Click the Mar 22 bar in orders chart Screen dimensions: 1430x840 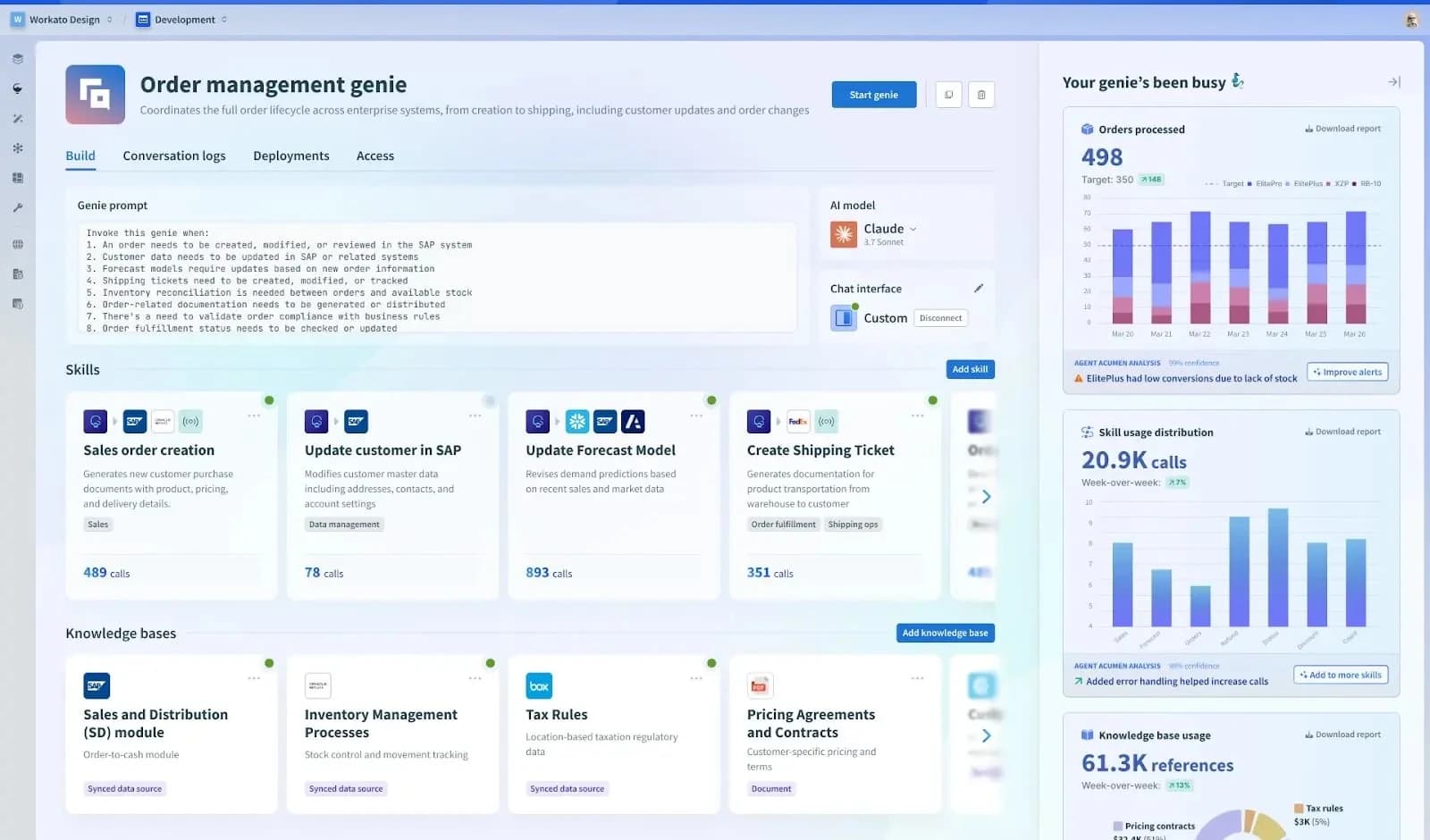(1200, 267)
